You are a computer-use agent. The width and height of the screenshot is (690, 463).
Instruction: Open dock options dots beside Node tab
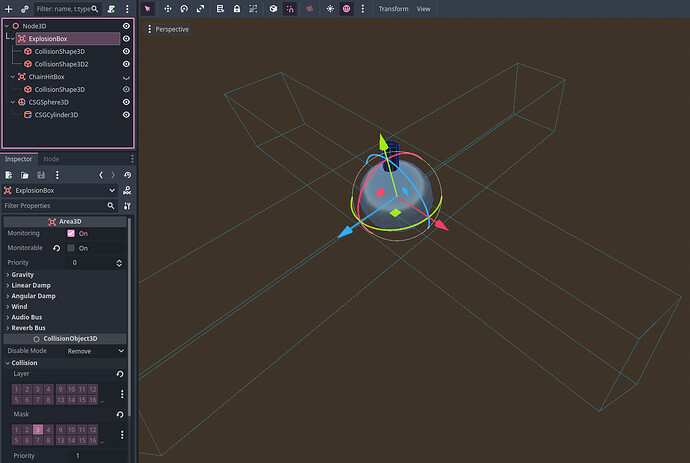pyautogui.click(x=132, y=159)
